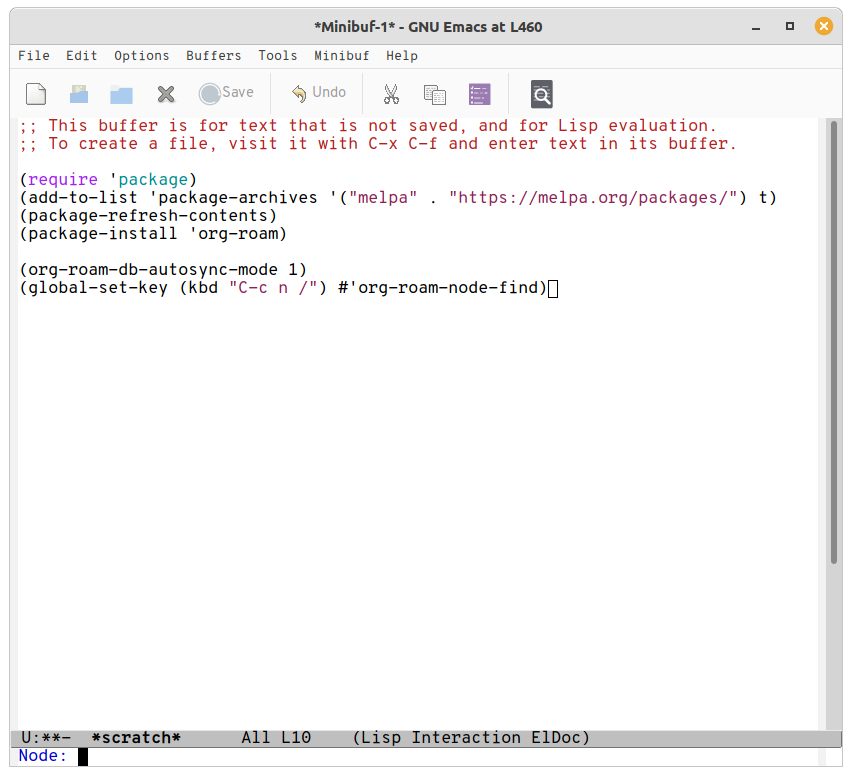Open Directory via folder toolbar icon

point(121,95)
